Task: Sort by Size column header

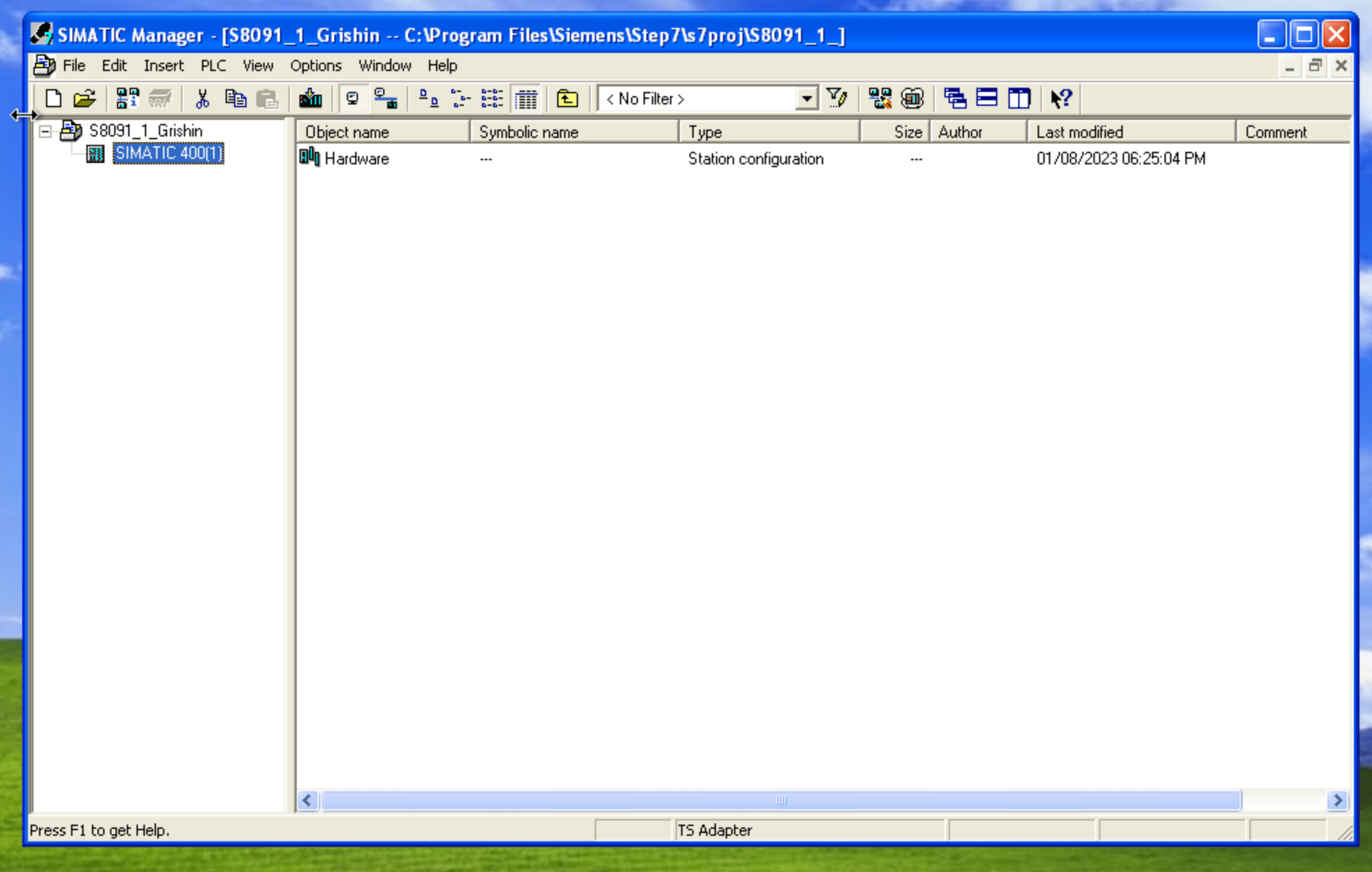Action: point(895,132)
